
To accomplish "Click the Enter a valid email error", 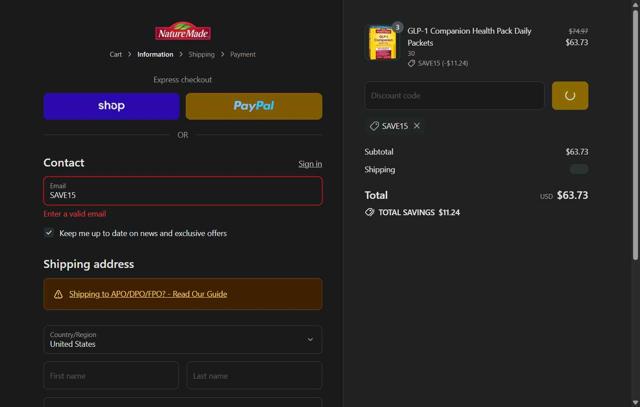I will point(75,214).
